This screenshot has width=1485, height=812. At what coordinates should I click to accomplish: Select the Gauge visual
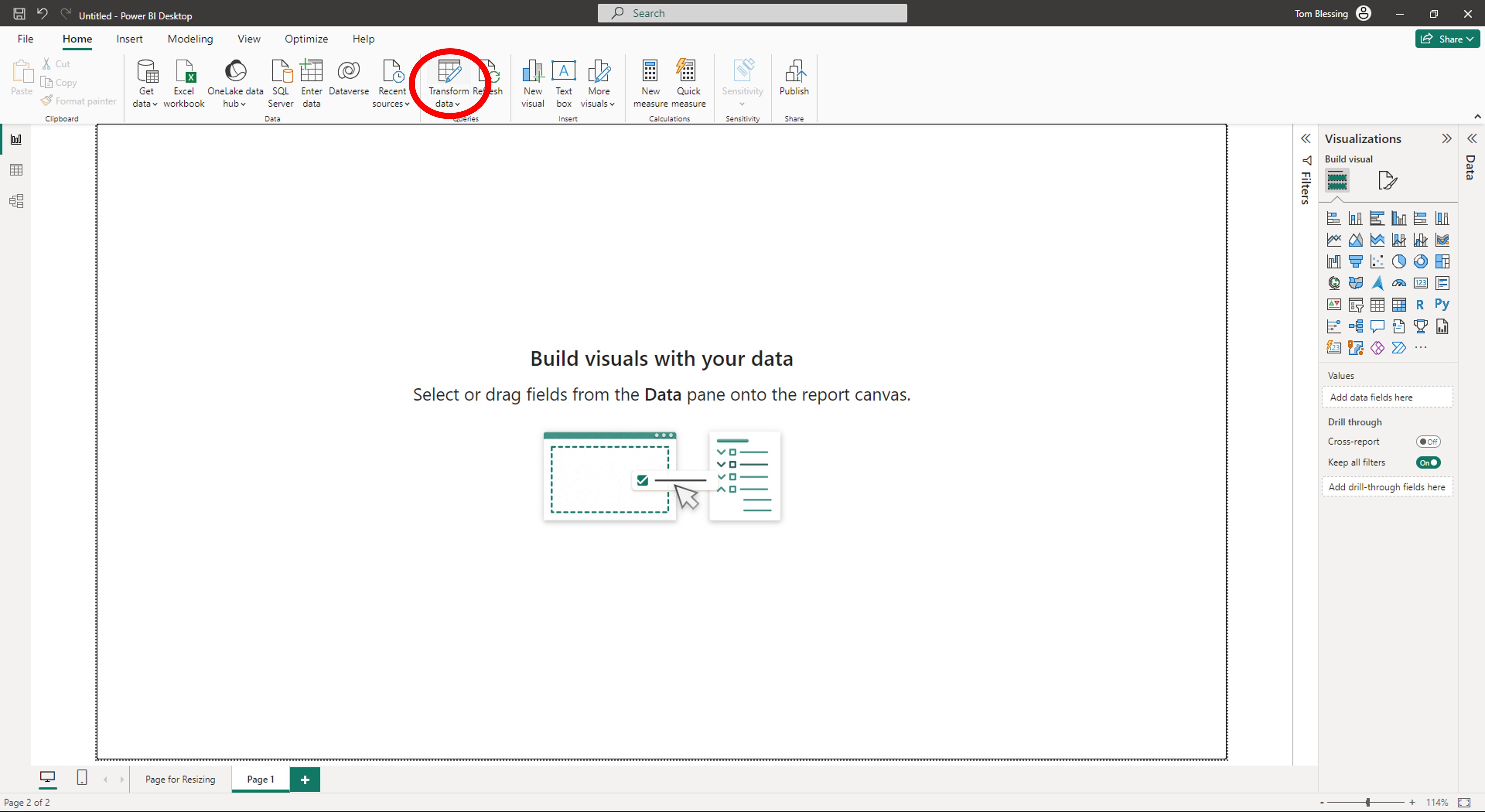click(x=1399, y=282)
